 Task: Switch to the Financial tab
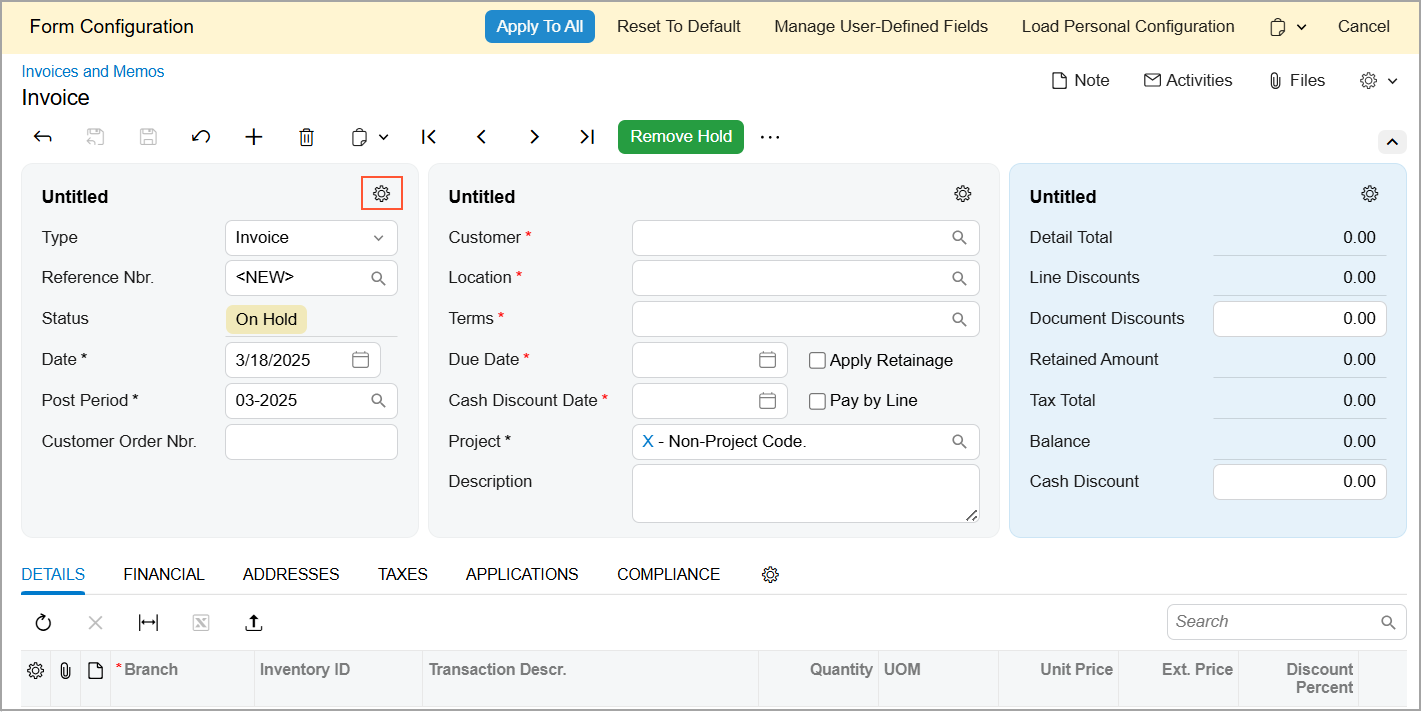pos(164,575)
